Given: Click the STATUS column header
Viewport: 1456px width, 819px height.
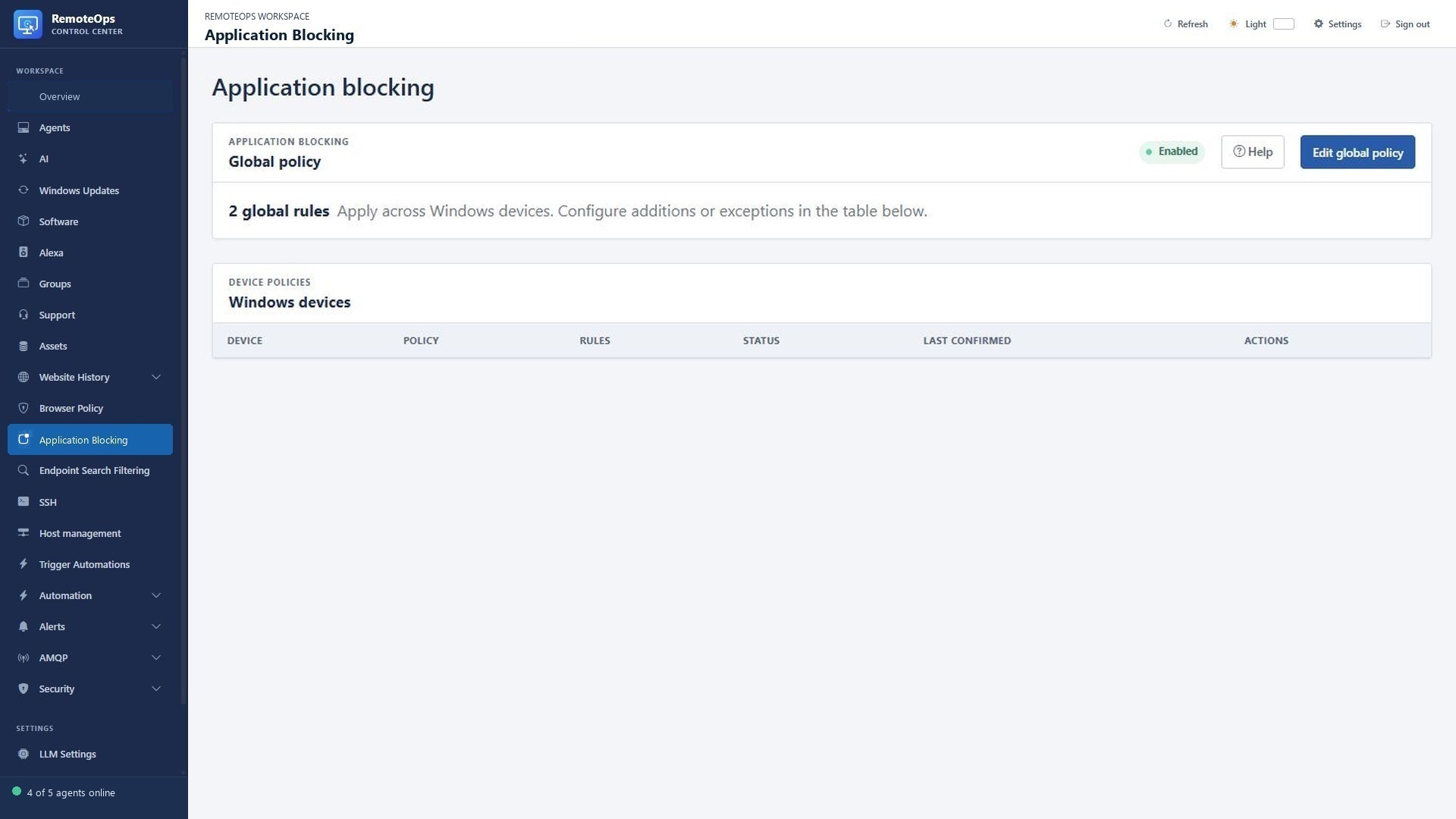Looking at the screenshot, I should click(761, 340).
